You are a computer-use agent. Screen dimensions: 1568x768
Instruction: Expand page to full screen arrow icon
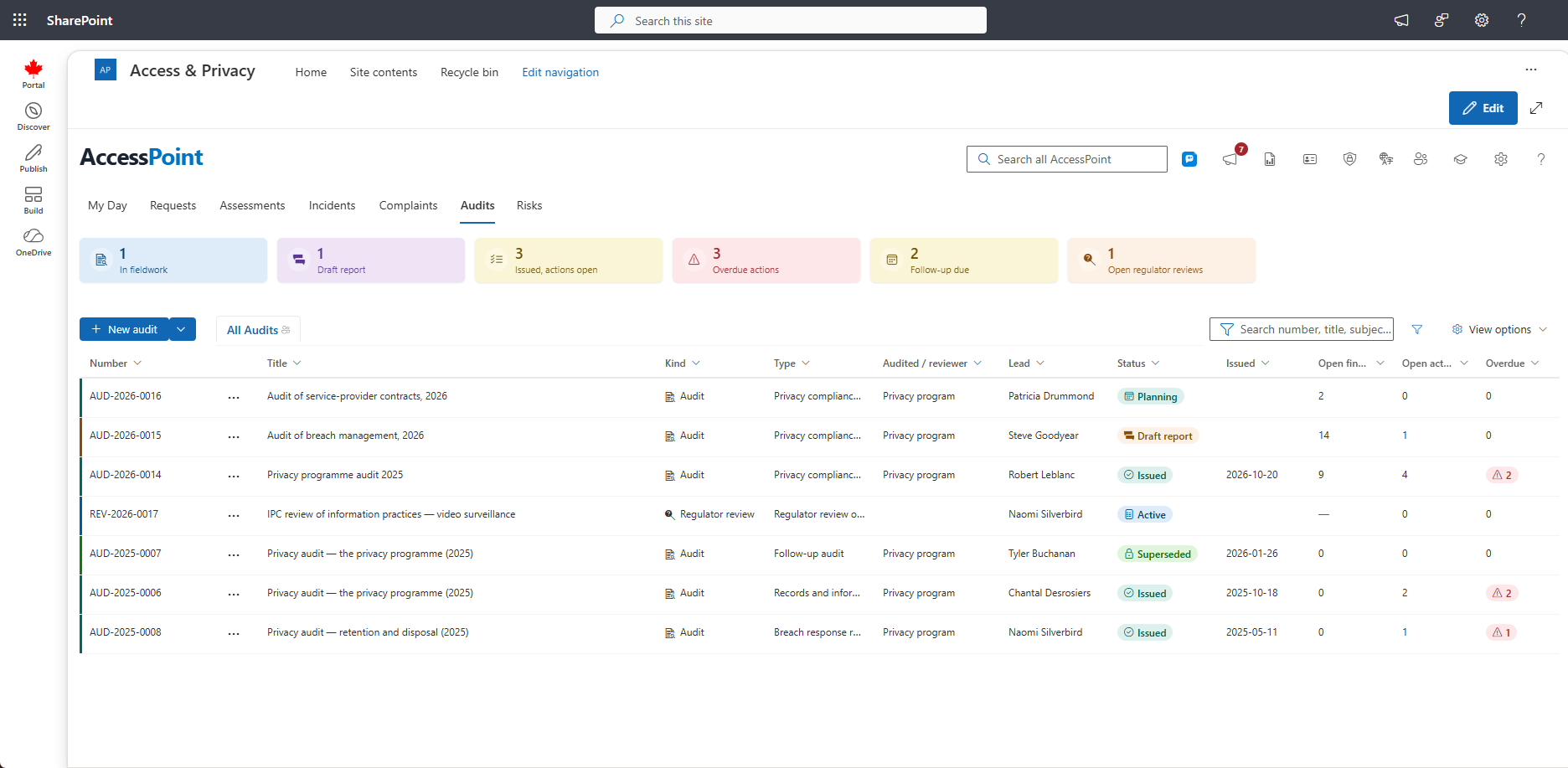(x=1536, y=108)
